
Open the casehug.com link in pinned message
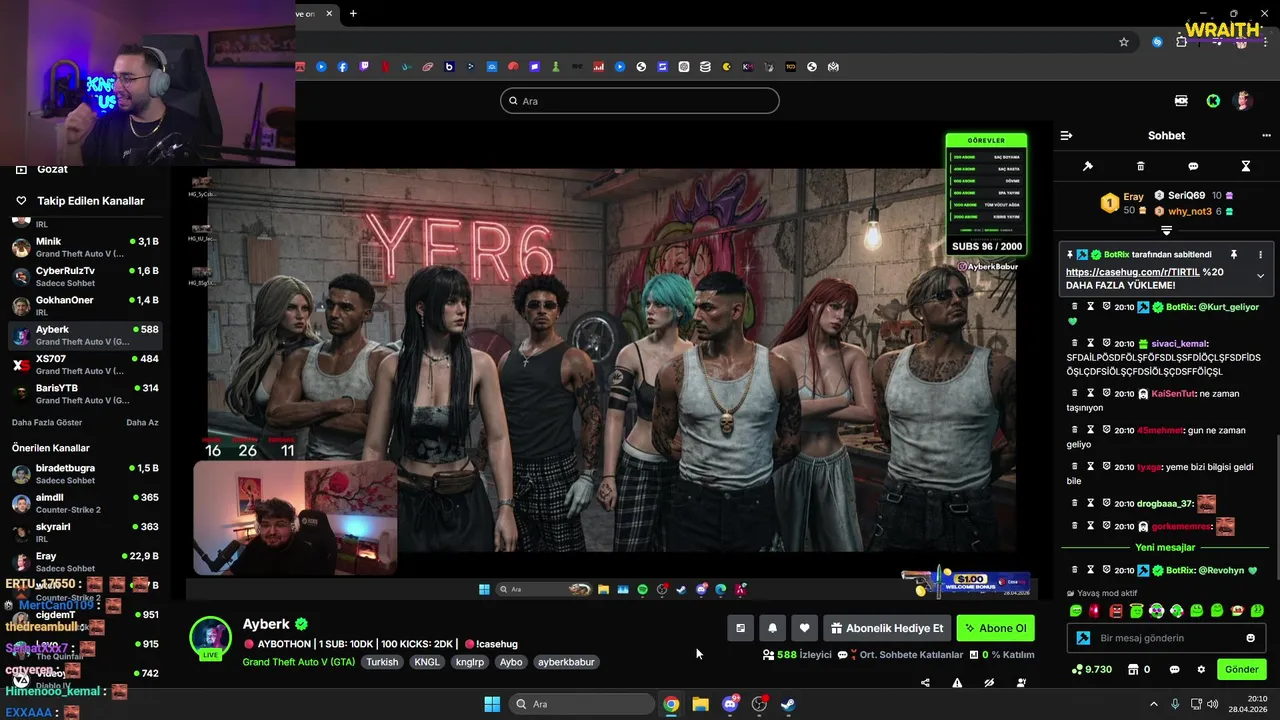coord(1132,272)
